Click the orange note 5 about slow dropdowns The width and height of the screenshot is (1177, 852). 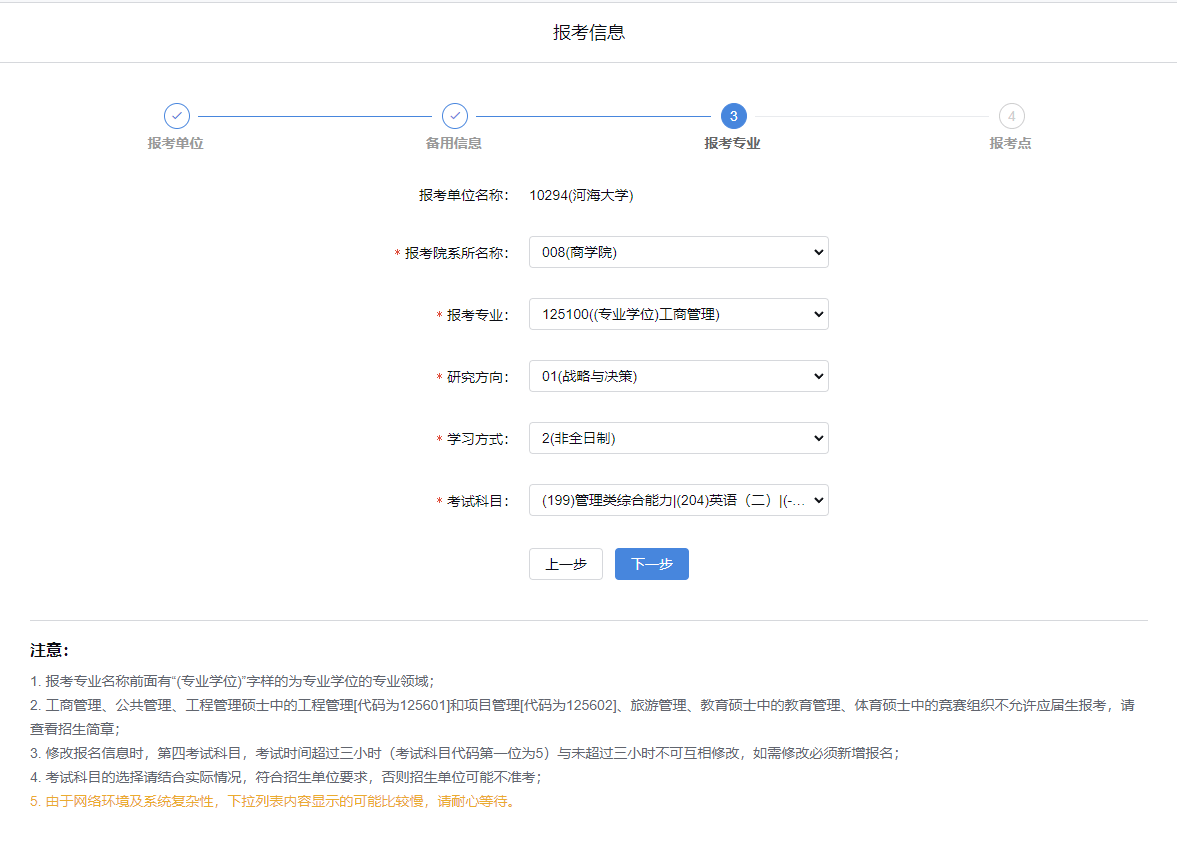click(272, 802)
